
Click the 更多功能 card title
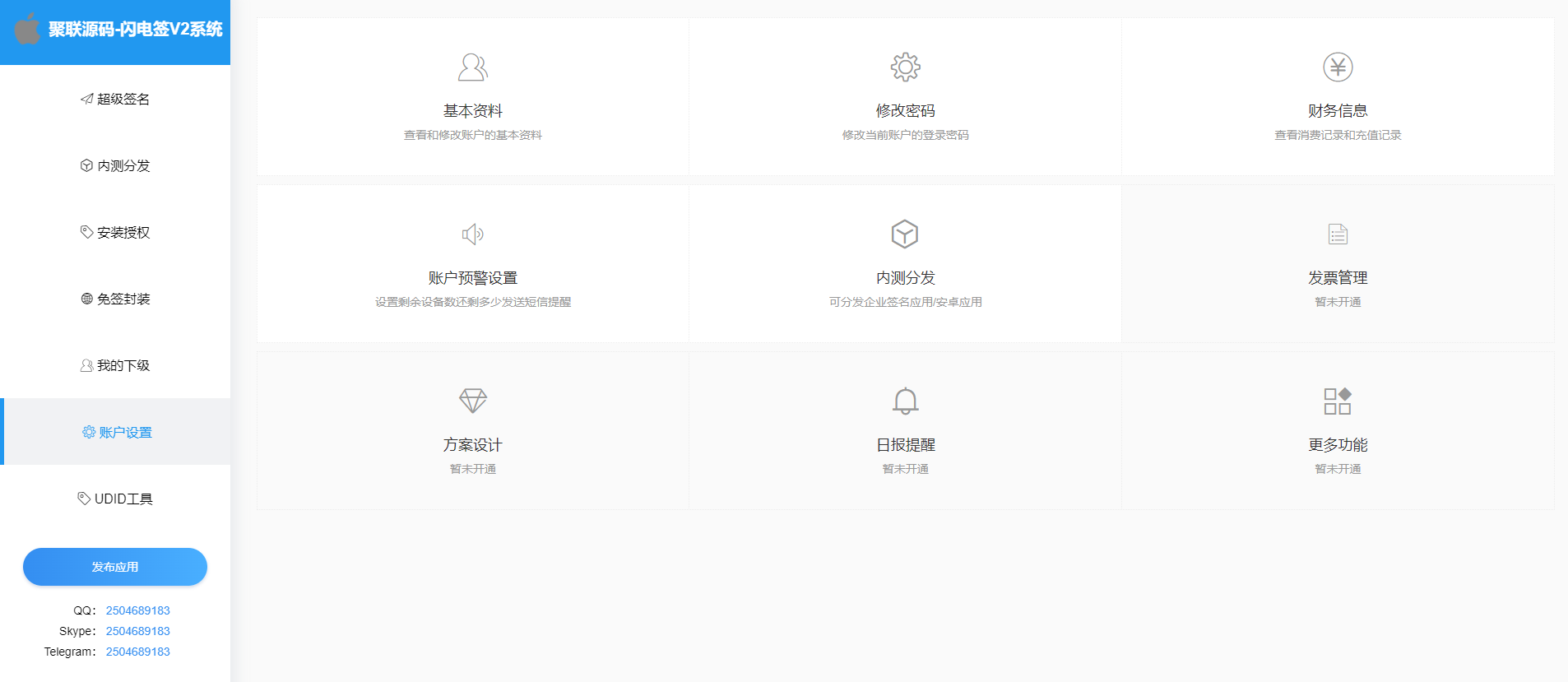click(x=1338, y=445)
